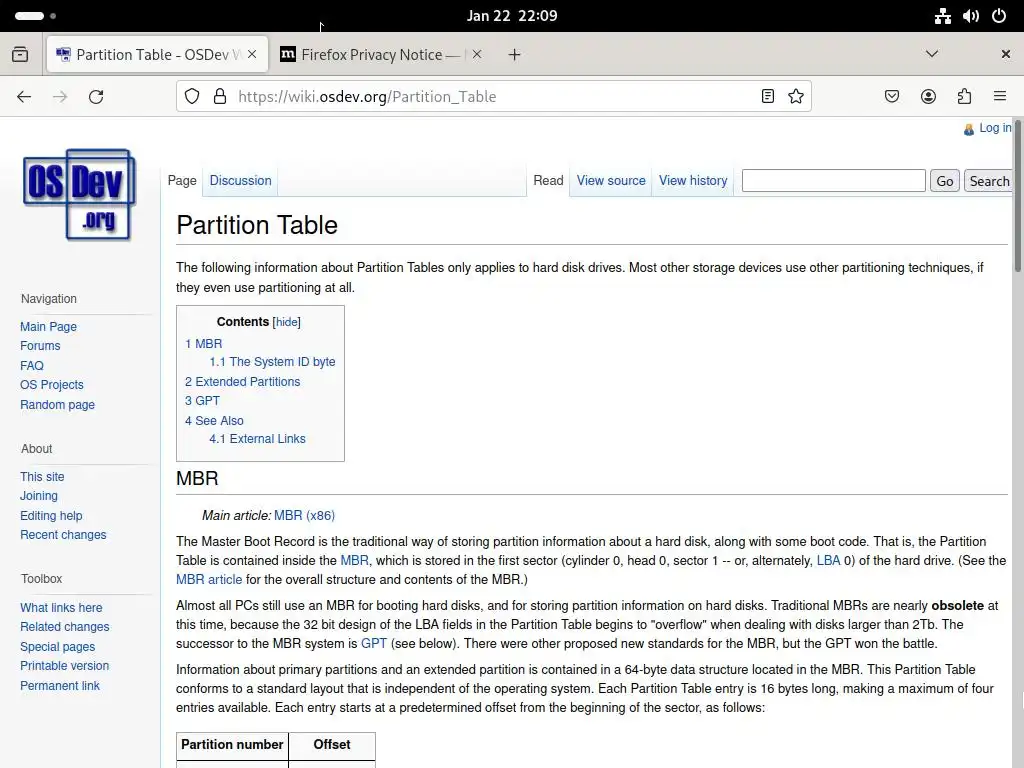Open the View source tab
The height and width of the screenshot is (768, 1024).
tap(611, 180)
